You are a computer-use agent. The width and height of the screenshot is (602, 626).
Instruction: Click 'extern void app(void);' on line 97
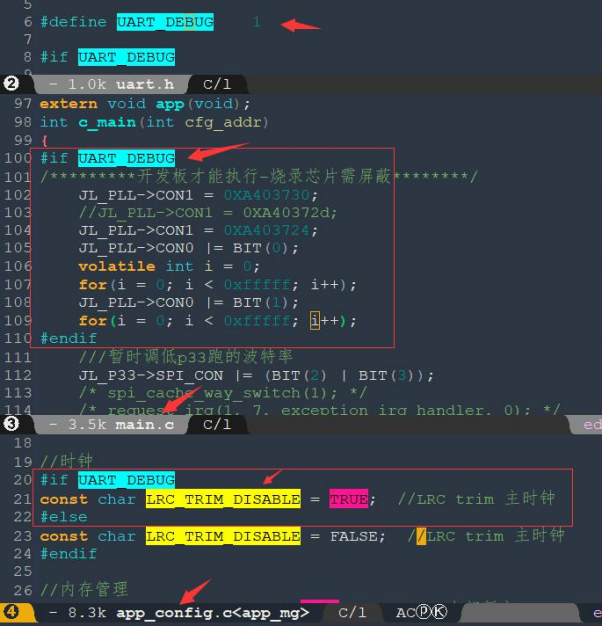145,104
